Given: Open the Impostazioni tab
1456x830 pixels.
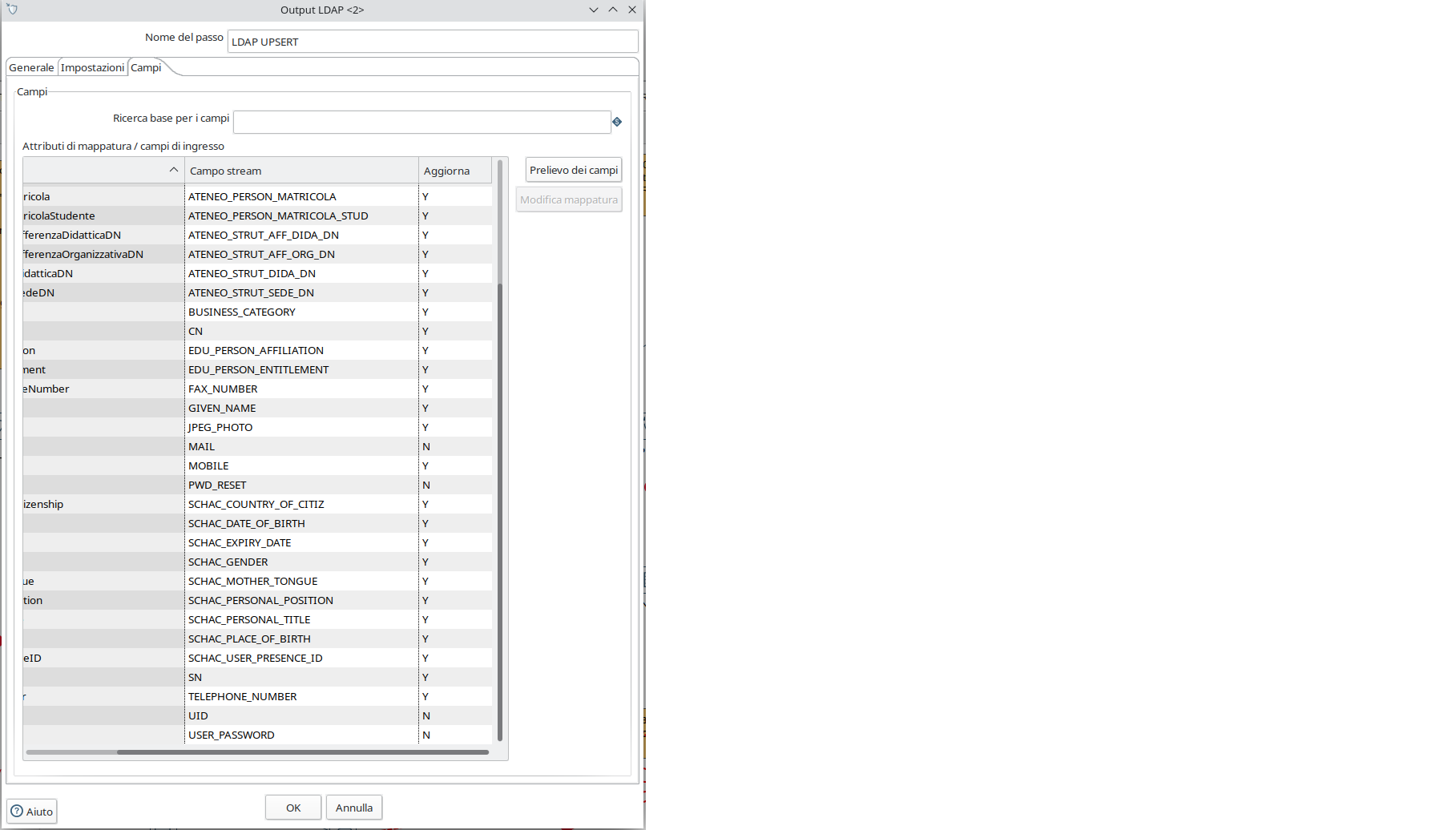Looking at the screenshot, I should pos(92,67).
